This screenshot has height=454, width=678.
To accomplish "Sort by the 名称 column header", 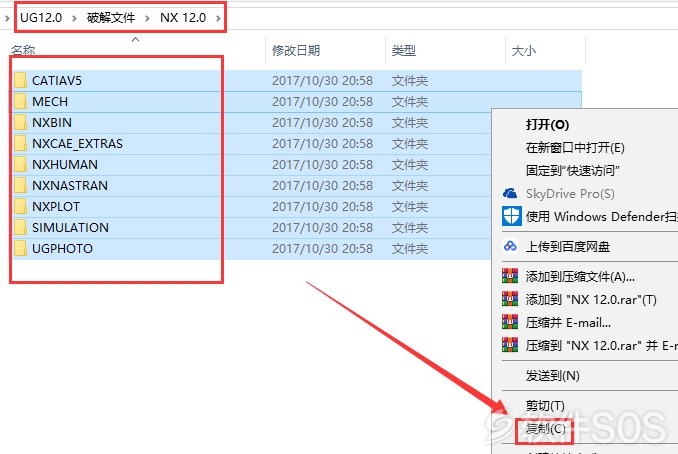I will [x=23, y=51].
